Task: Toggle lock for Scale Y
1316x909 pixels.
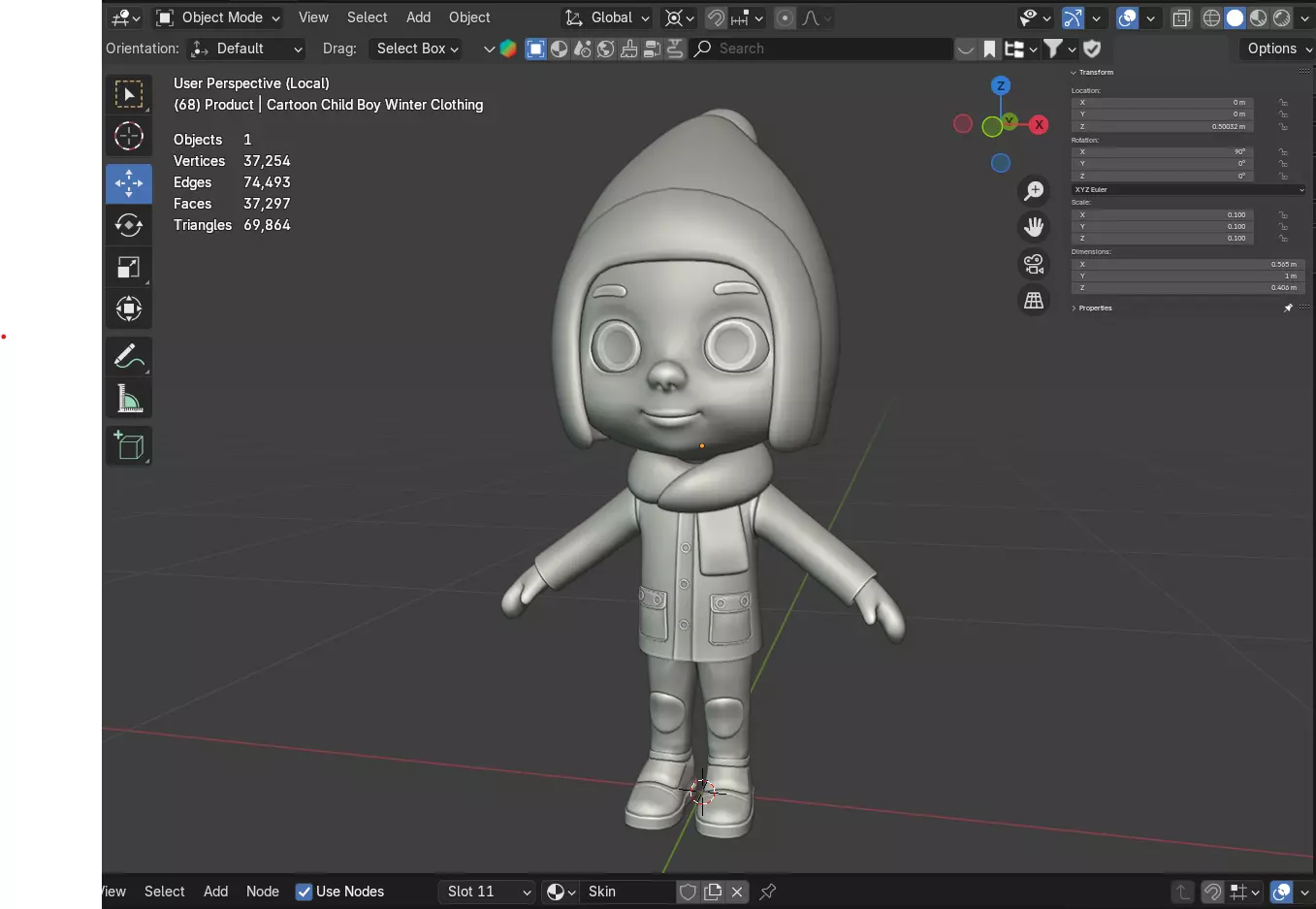Action: [x=1283, y=226]
